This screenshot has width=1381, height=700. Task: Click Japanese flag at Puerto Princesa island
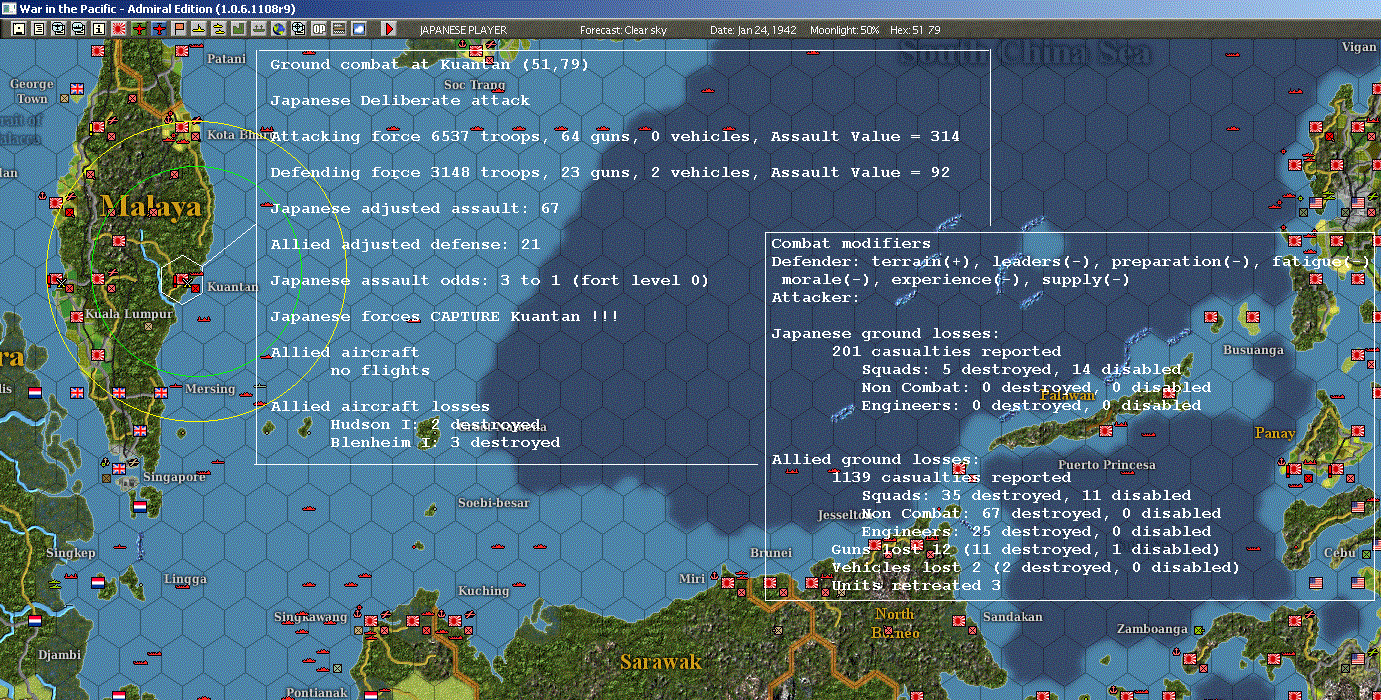(x=1105, y=430)
